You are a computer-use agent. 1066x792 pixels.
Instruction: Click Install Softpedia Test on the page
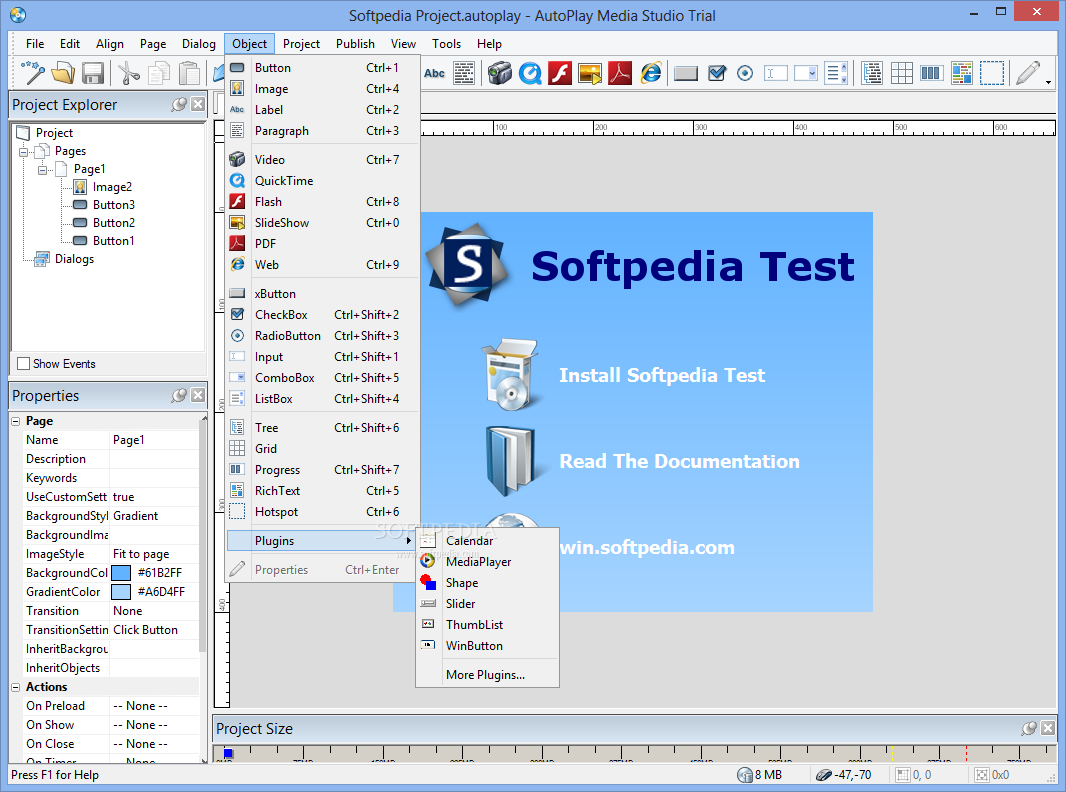click(661, 375)
